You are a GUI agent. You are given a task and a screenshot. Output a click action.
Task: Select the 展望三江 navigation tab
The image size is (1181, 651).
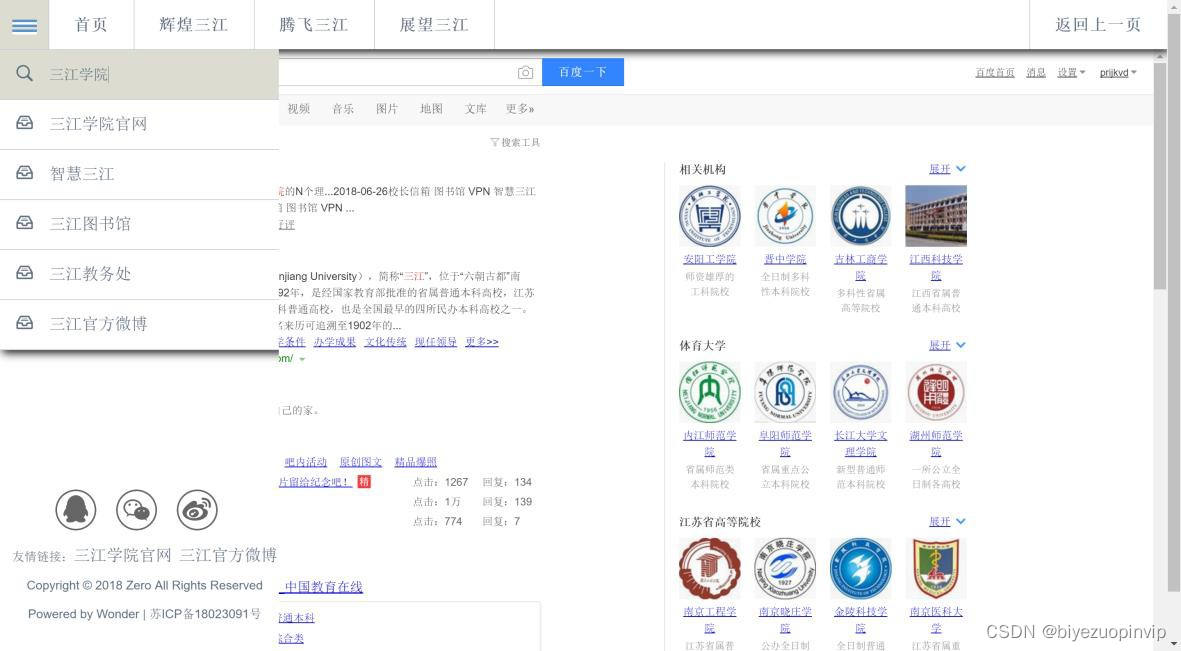point(433,24)
